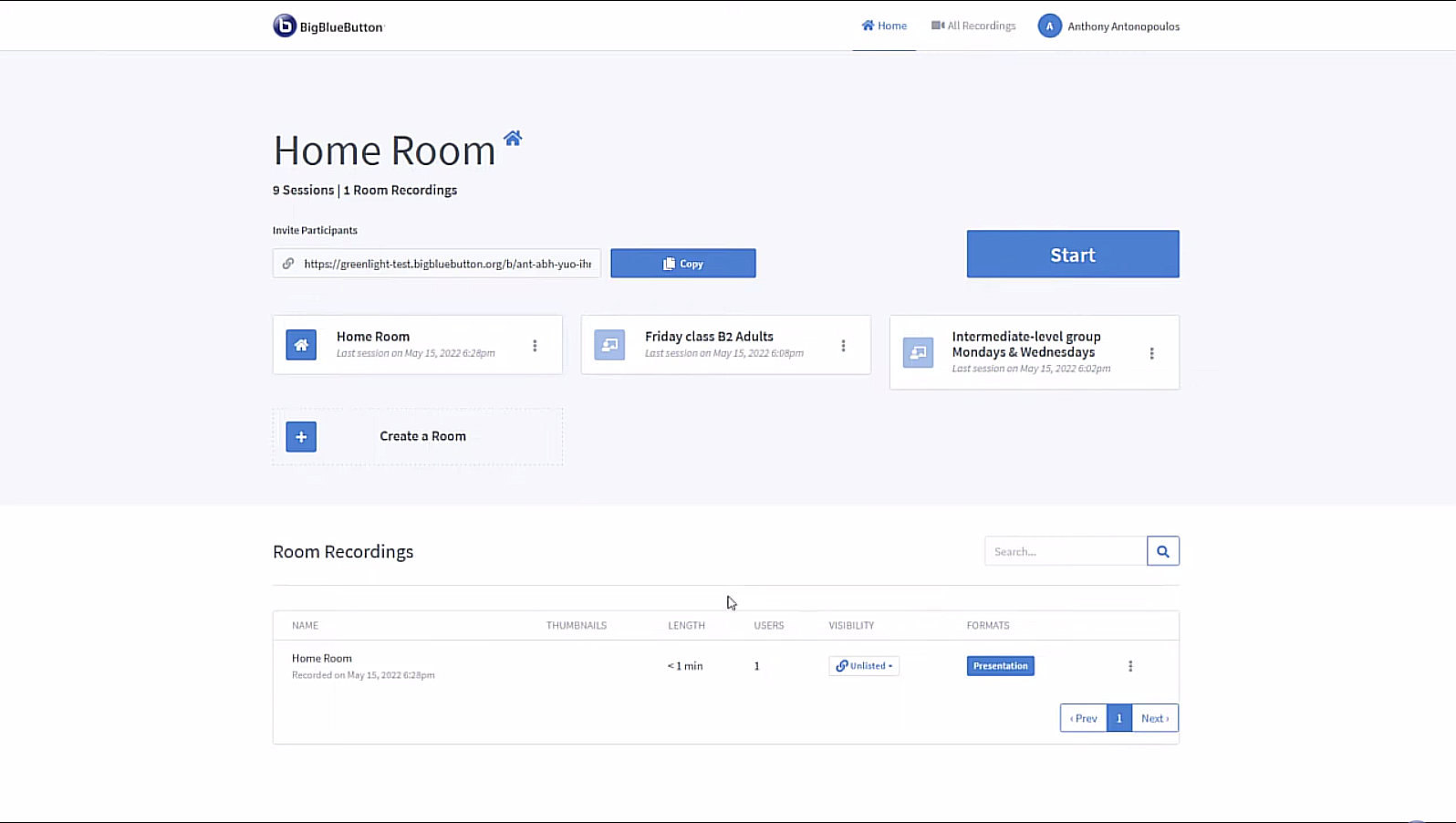Click the BigBlueButton logo

point(328,26)
